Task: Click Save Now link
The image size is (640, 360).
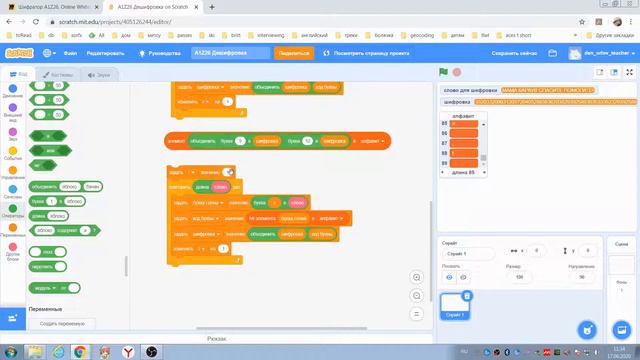Action: 514,53
